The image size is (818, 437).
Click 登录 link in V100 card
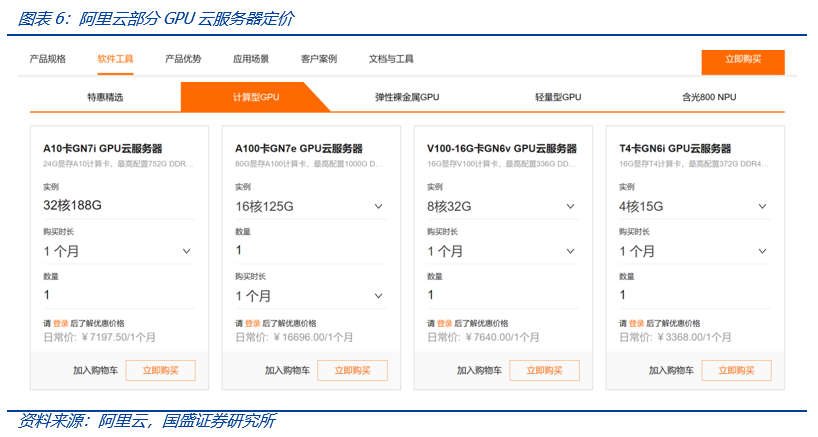pos(444,323)
